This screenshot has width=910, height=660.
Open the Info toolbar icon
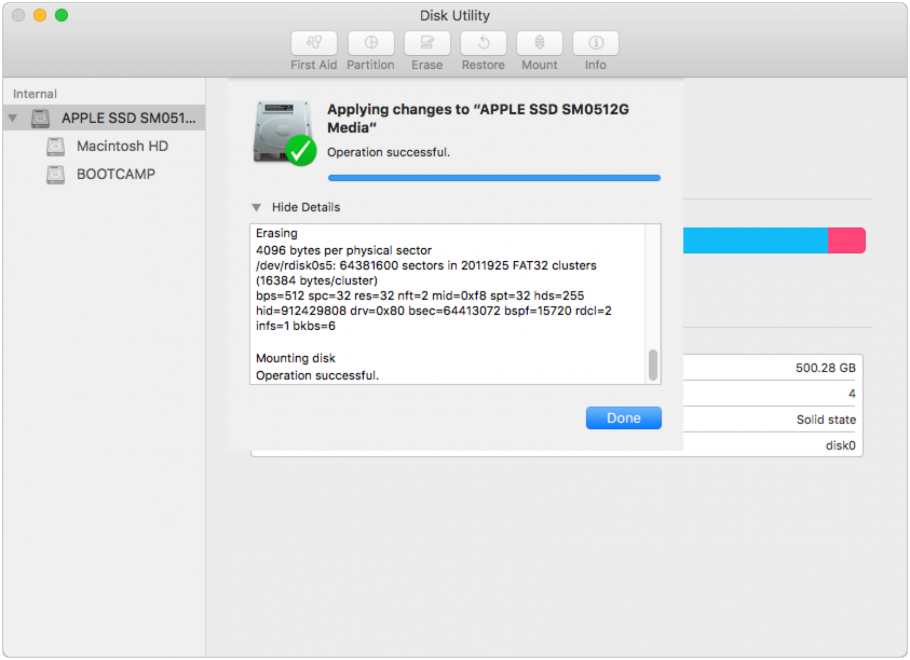pos(595,43)
